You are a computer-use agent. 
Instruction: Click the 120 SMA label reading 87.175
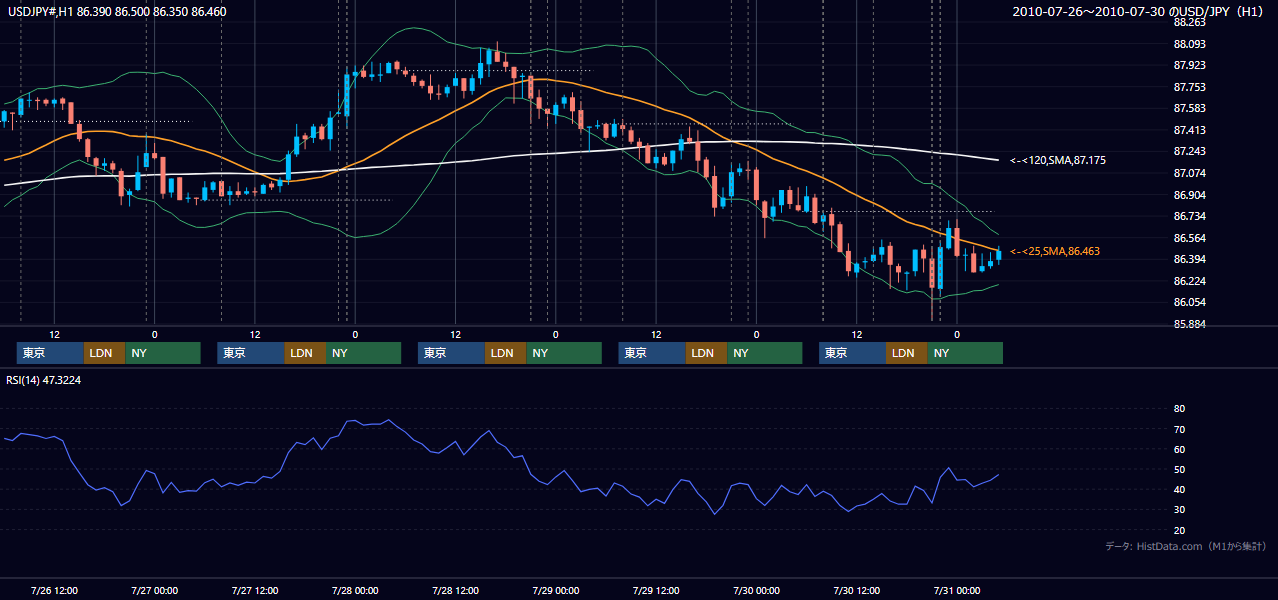[x=1058, y=160]
